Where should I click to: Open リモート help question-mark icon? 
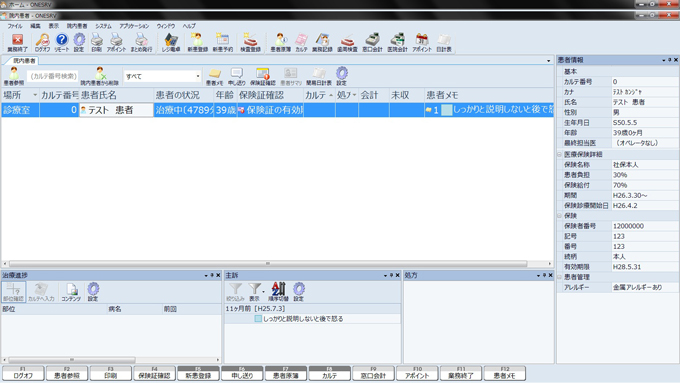(62, 43)
